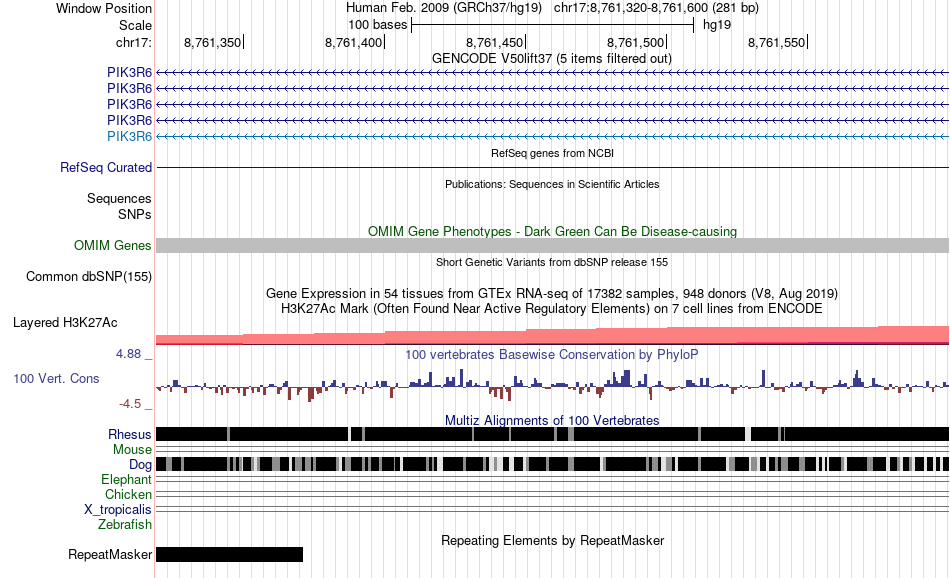Click the 8,761,350 ruler position
The image size is (950, 578).
(x=213, y=42)
